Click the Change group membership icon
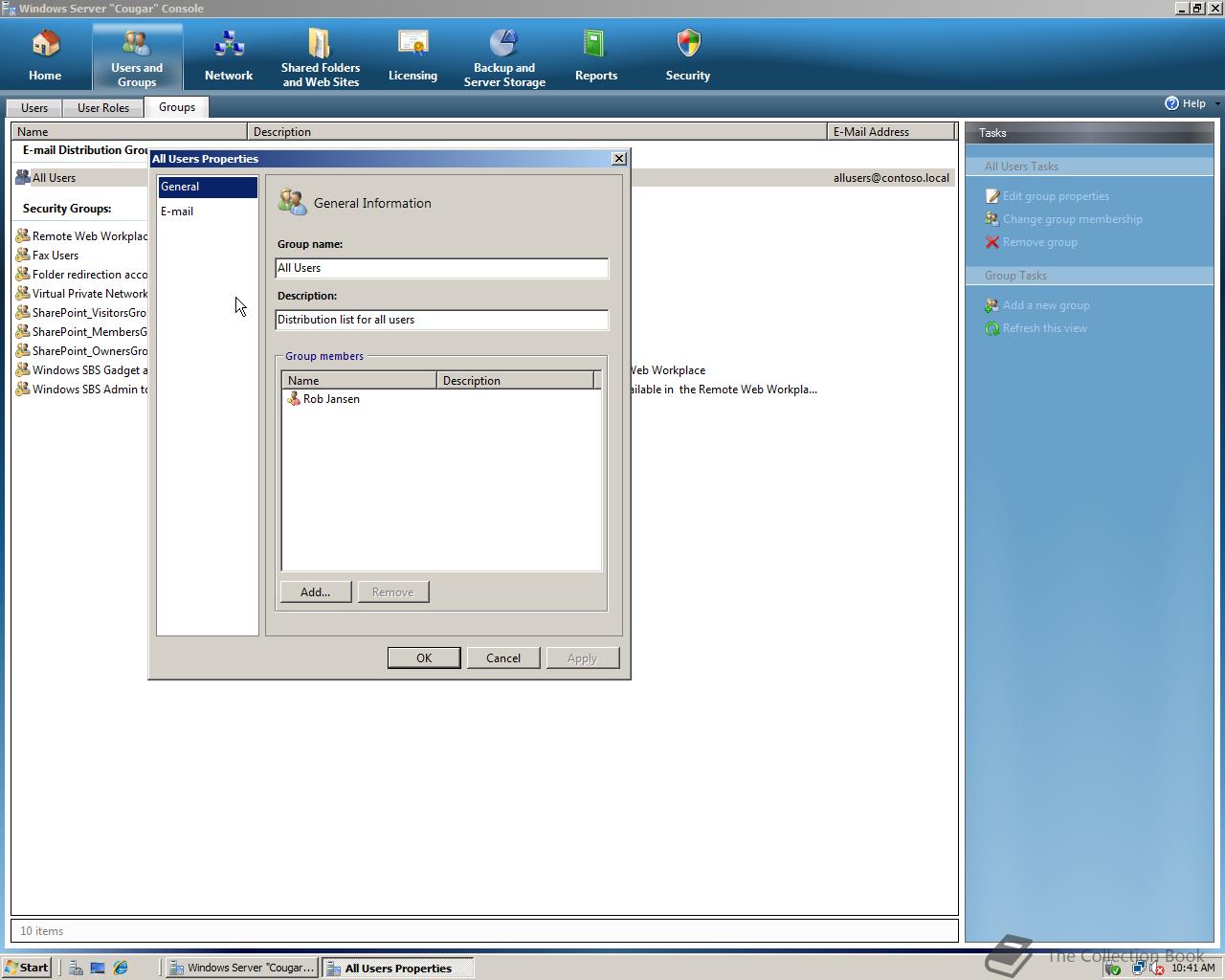1225x980 pixels. 991,219
